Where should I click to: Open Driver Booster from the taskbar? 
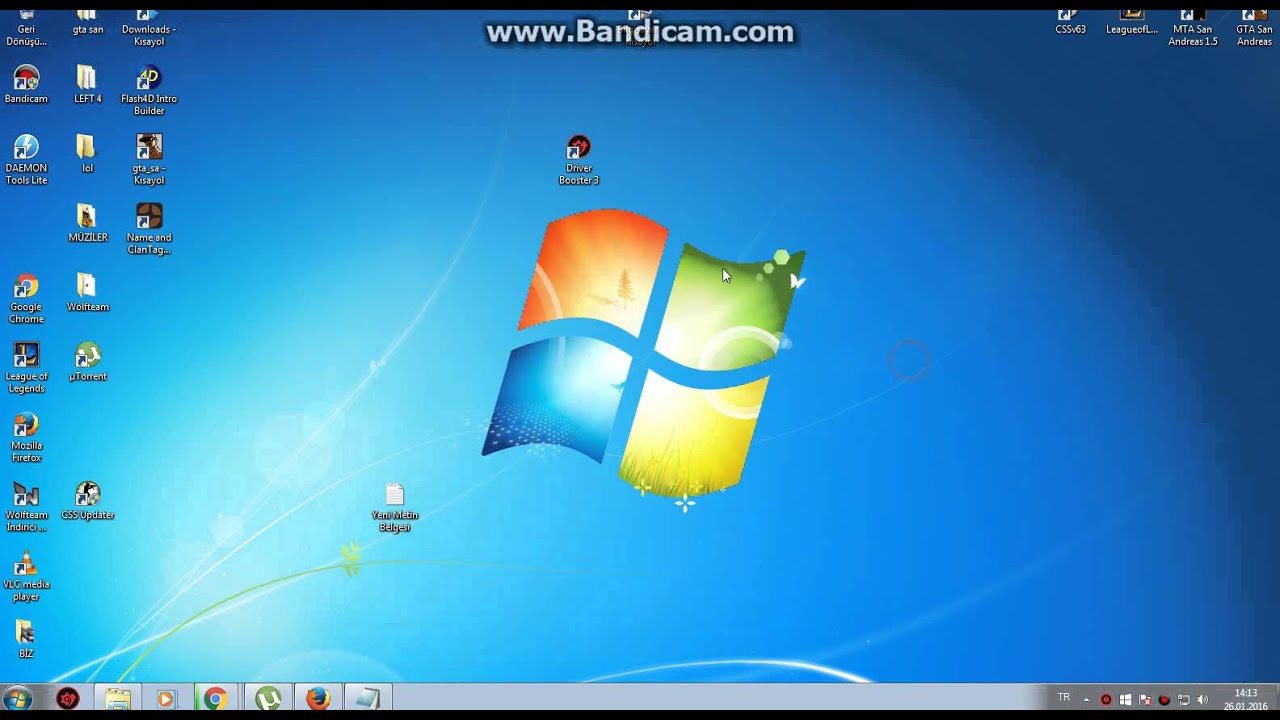click(x=68, y=698)
